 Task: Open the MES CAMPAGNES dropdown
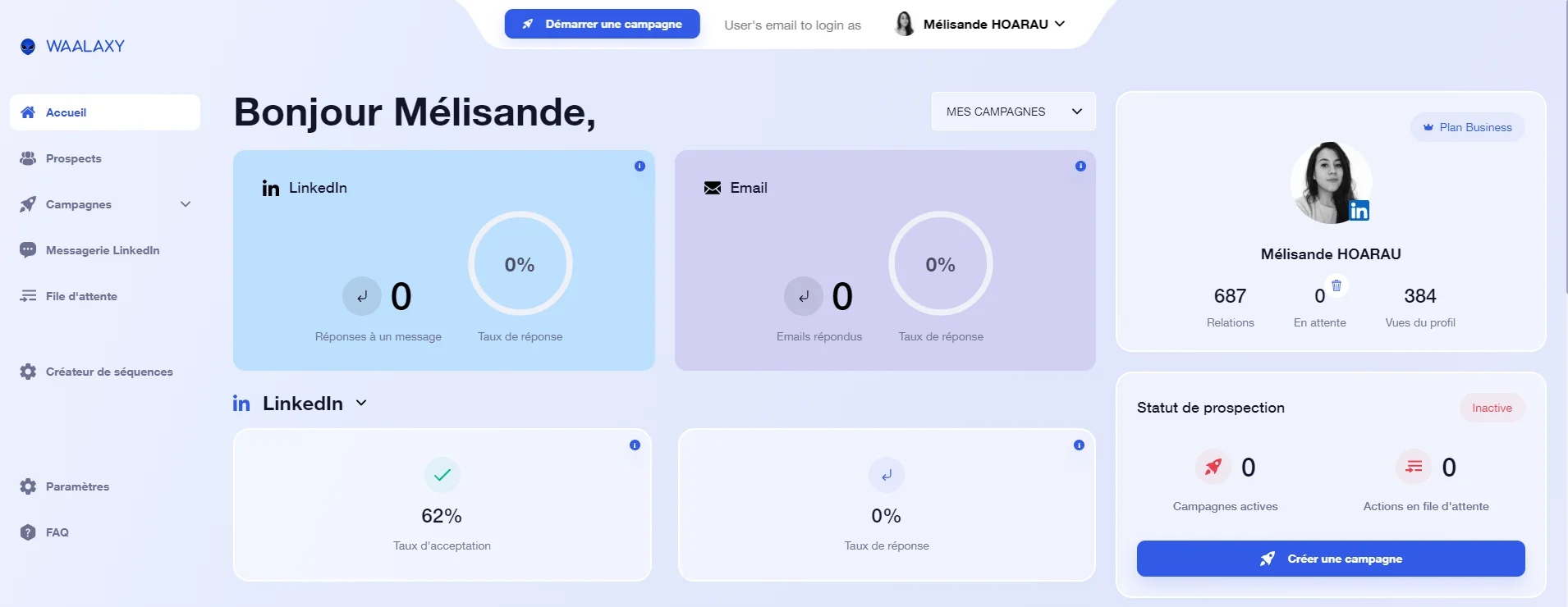[x=1013, y=112]
